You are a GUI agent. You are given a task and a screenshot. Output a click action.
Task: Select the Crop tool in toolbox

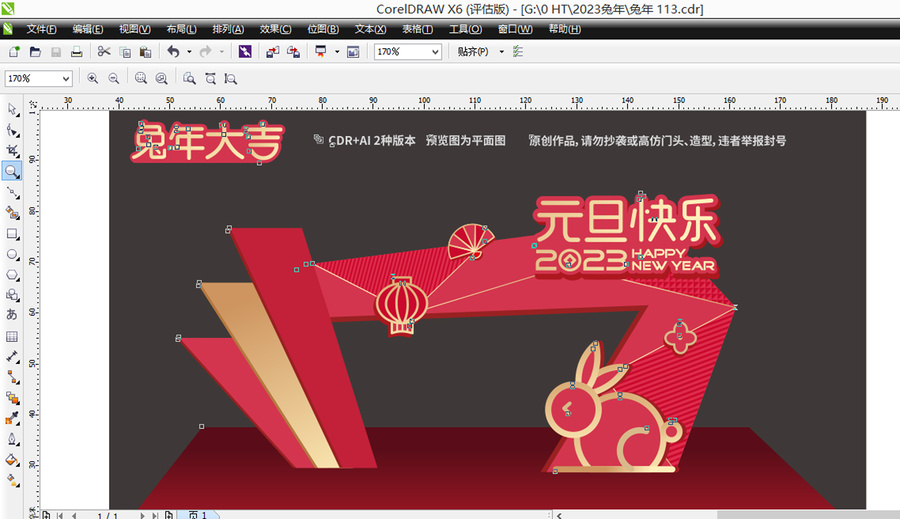[12, 150]
